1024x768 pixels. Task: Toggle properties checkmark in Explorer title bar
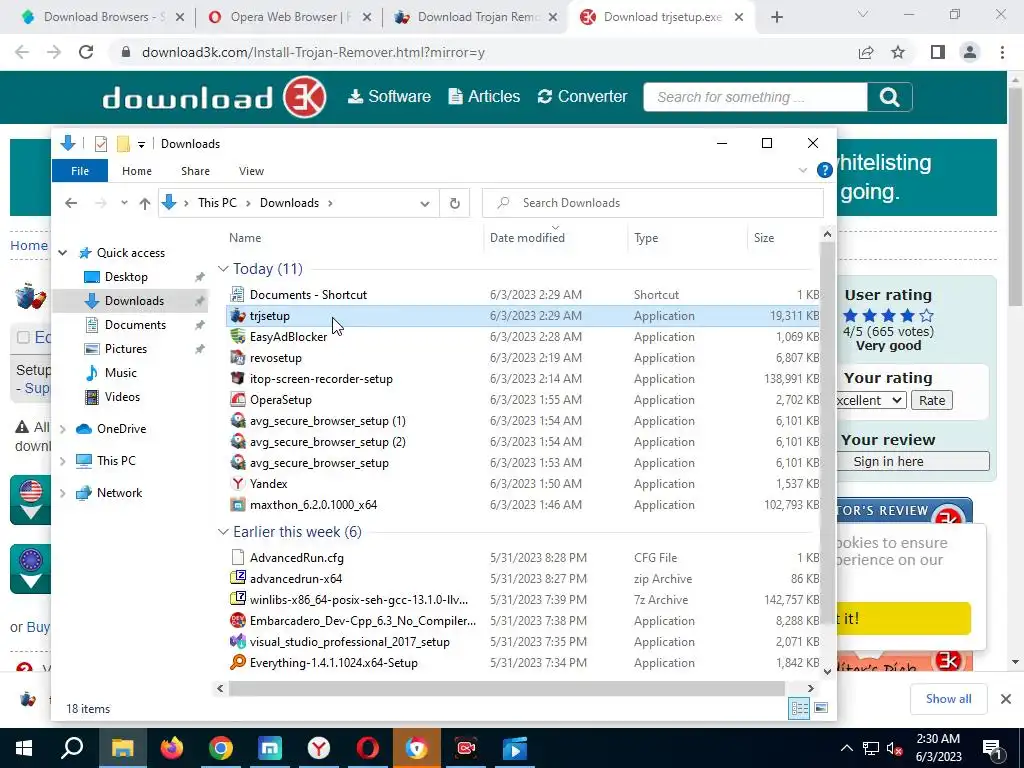101,144
